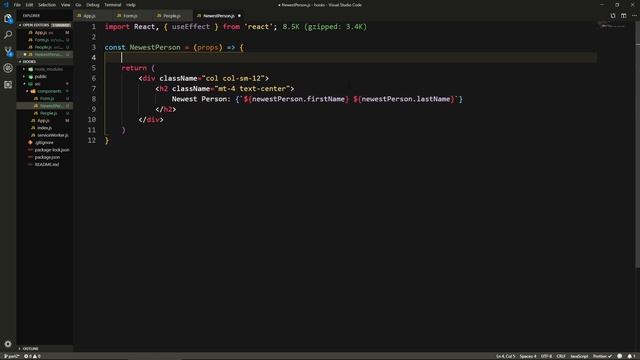Viewport: 640px width, 360px height.
Task: Open serviceWorker.js in the file tree
Action: point(44,135)
